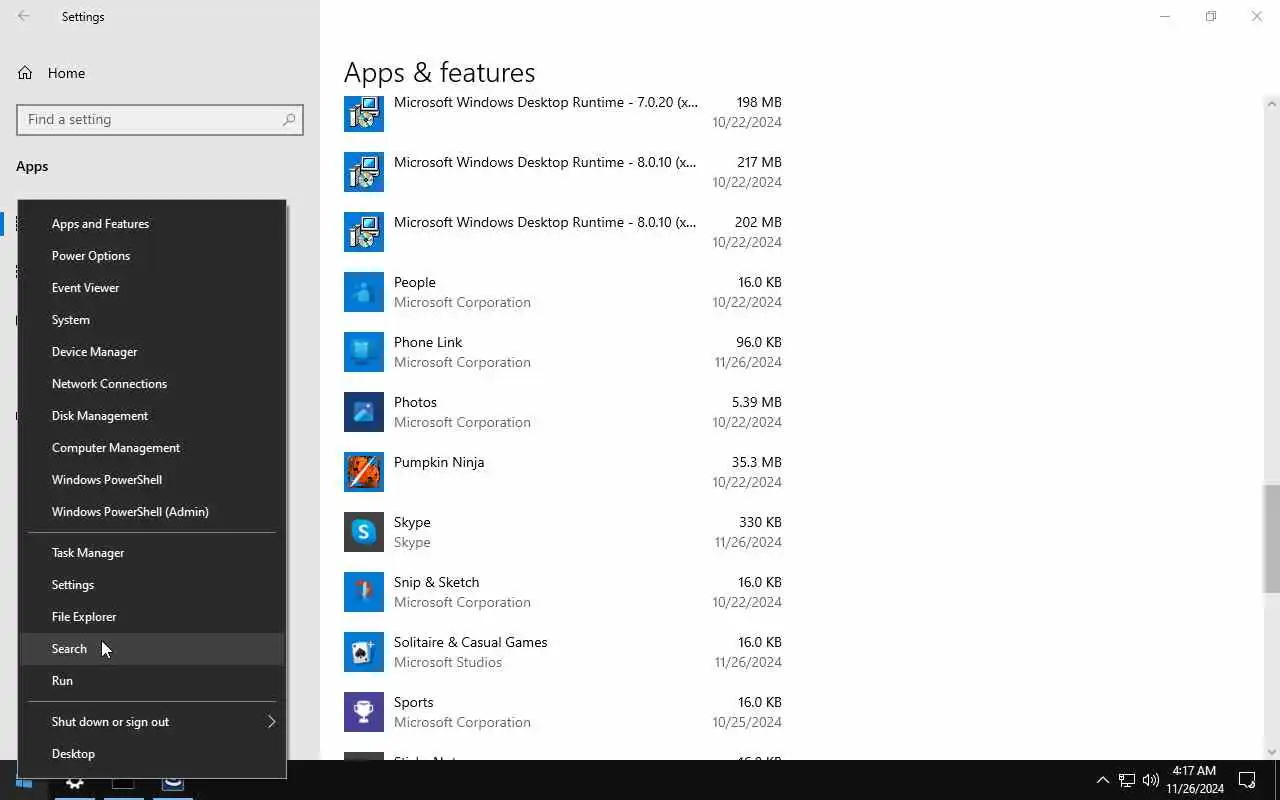This screenshot has height=800, width=1280.
Task: Click the scrollbar down arrow
Action: [x=1272, y=752]
